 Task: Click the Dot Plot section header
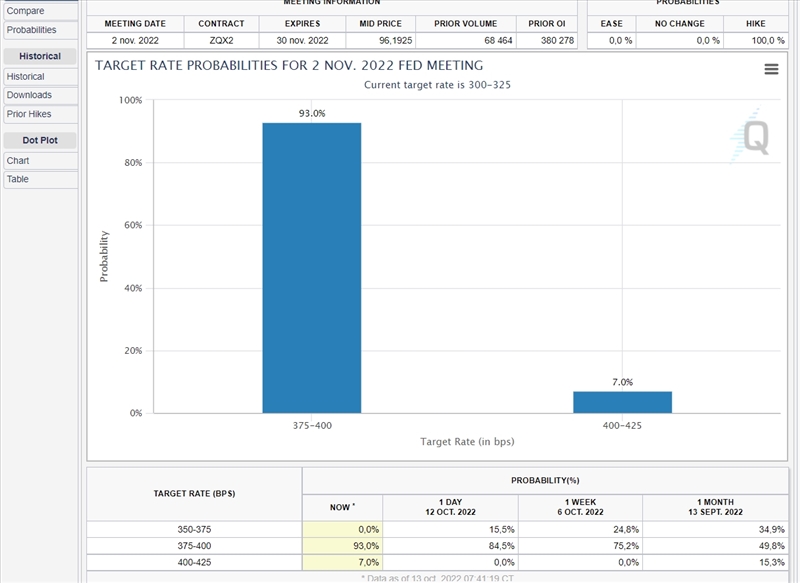(40, 140)
